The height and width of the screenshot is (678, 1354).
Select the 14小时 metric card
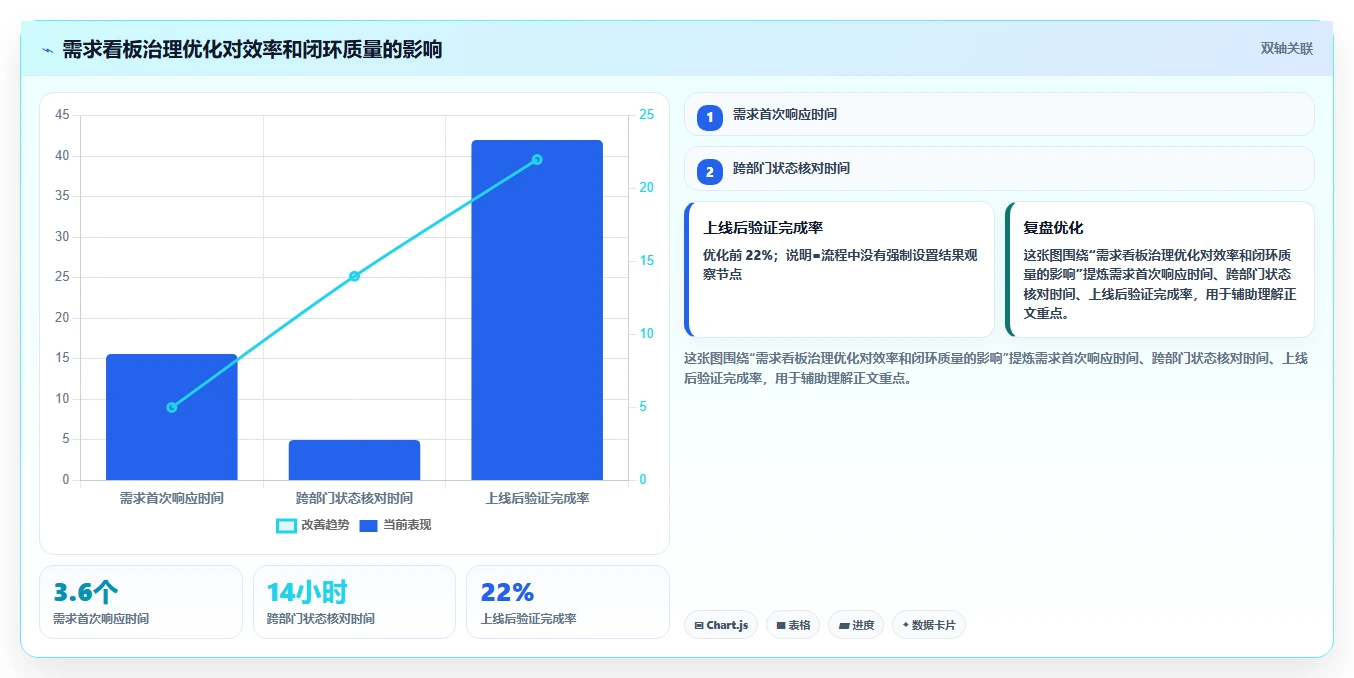tap(354, 602)
